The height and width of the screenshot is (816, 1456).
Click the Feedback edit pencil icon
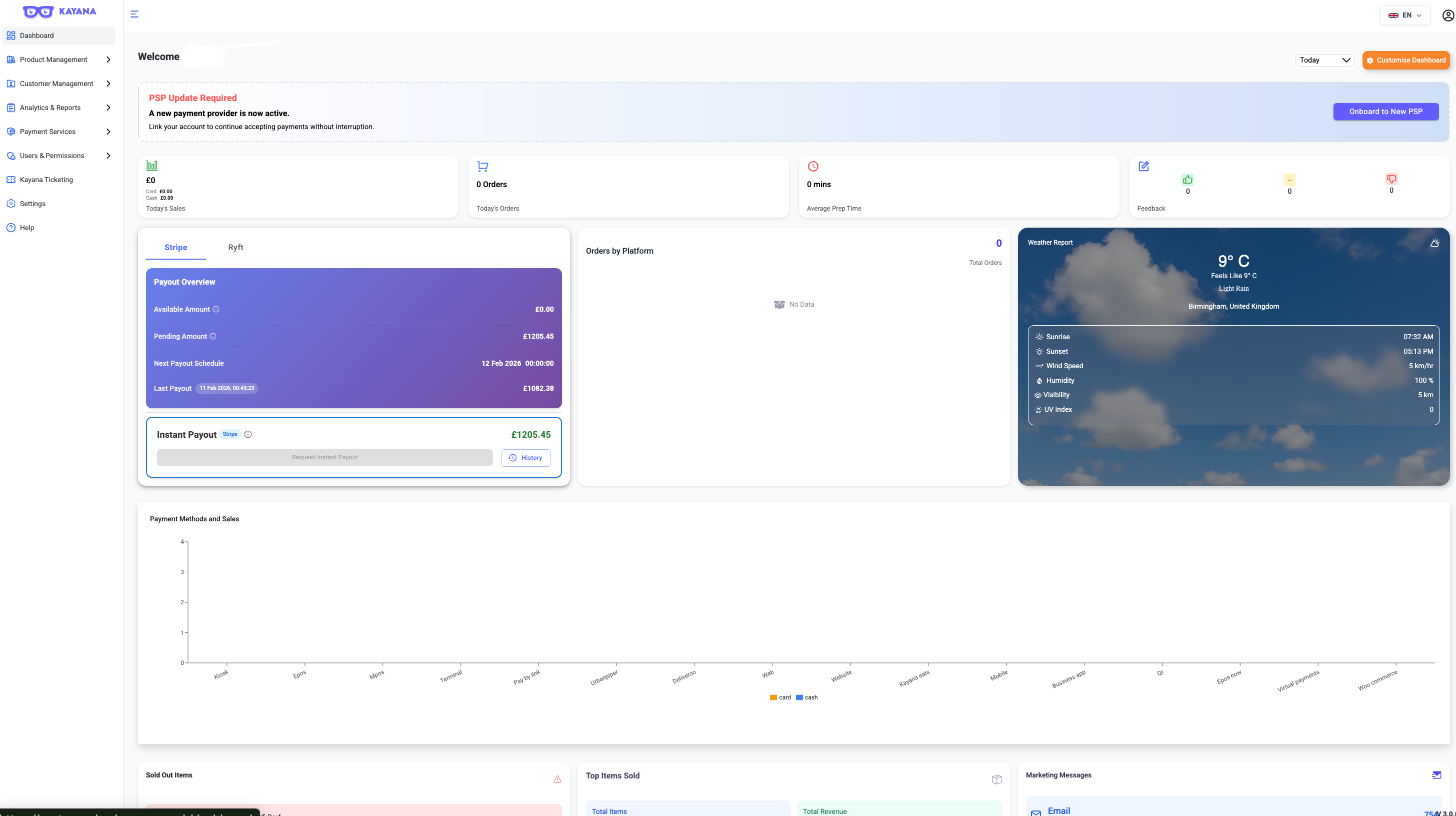[x=1143, y=166]
